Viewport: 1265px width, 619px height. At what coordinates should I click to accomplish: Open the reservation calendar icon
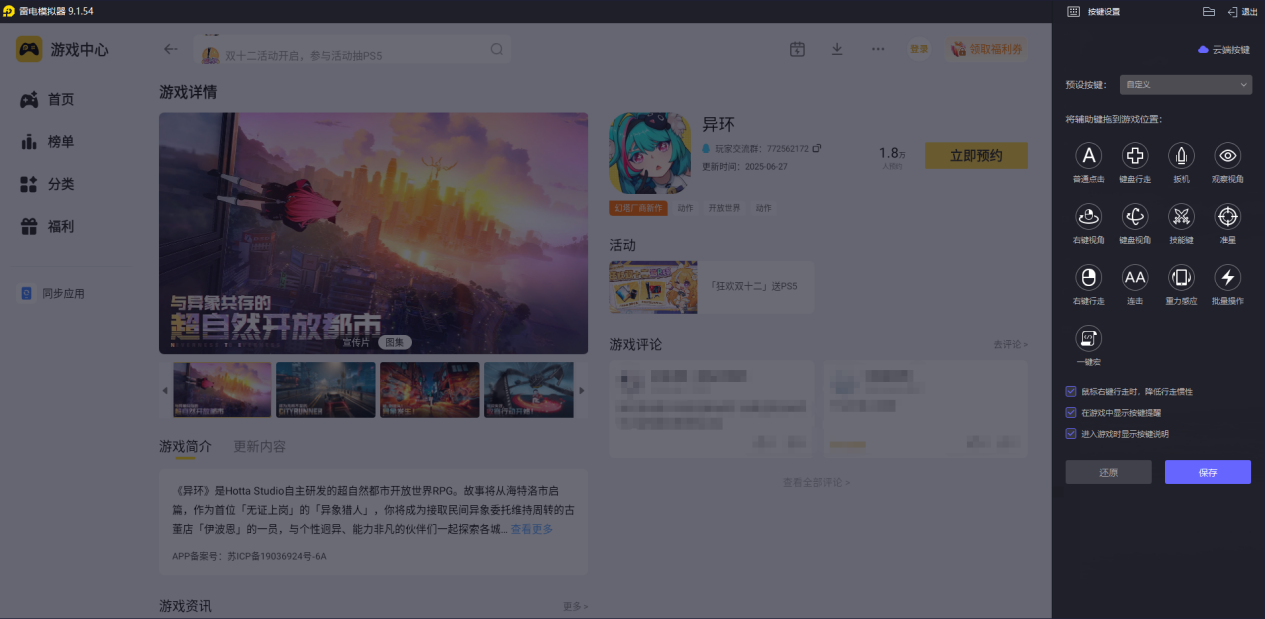coord(797,49)
